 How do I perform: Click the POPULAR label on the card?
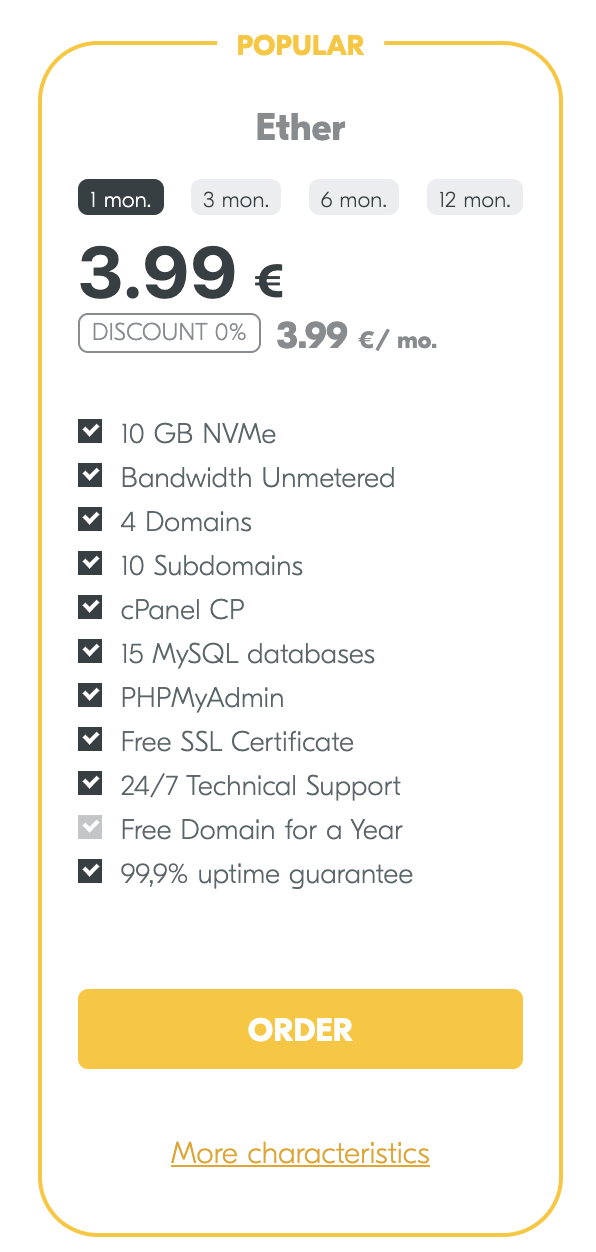tap(300, 45)
